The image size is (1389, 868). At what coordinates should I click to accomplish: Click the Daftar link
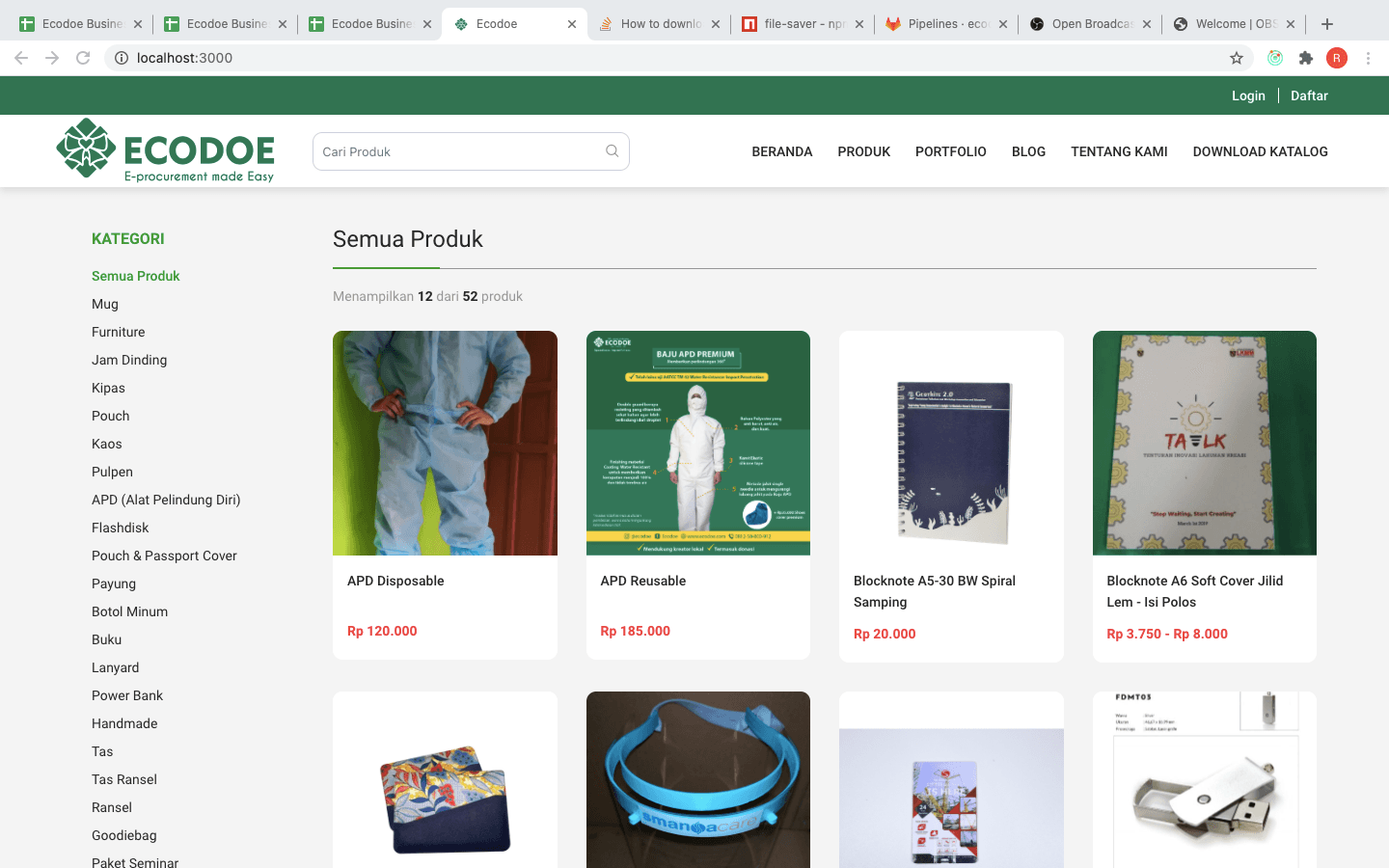coord(1309,95)
